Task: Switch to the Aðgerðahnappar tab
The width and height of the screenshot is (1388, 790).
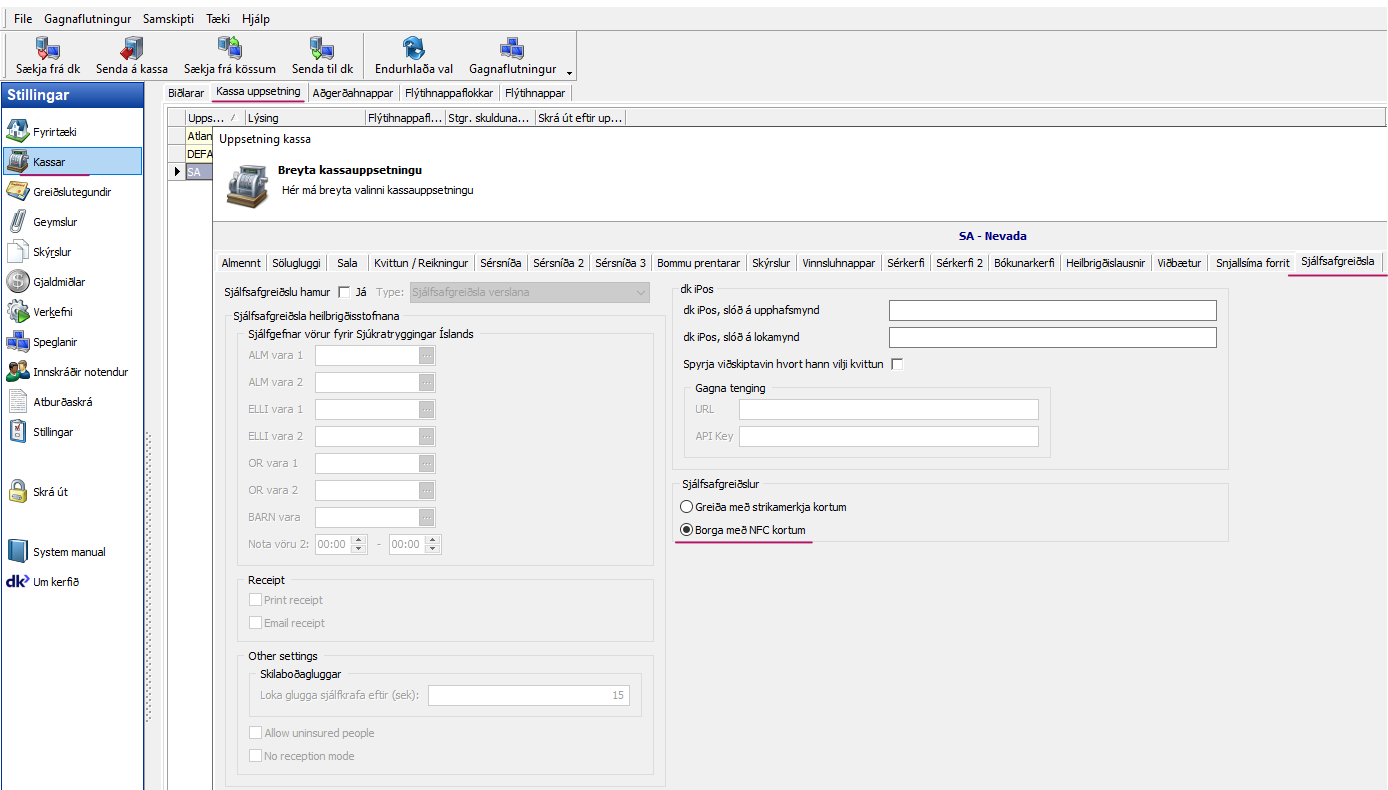Action: click(x=353, y=93)
